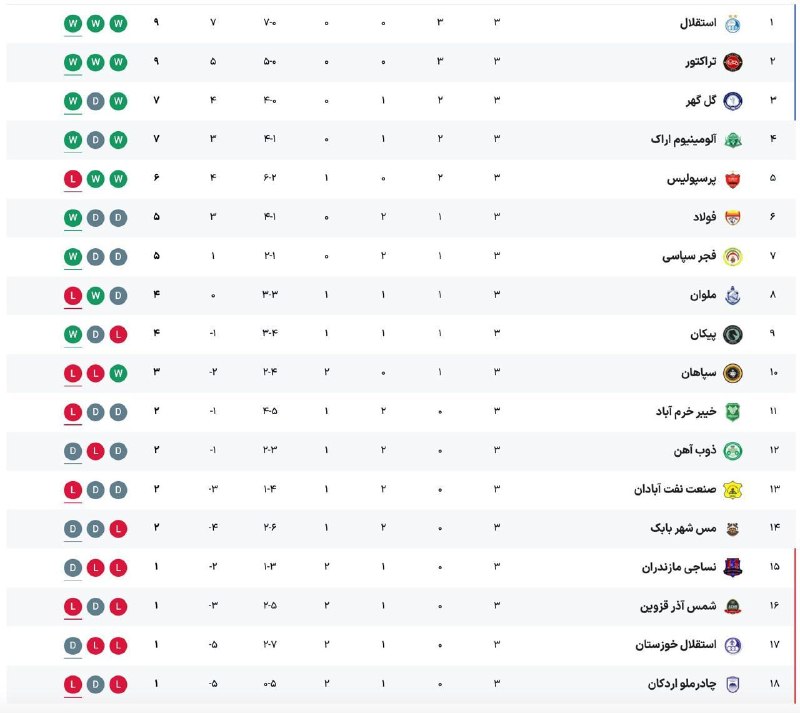
Task: Click the Paykan dark green club logo
Action: 733,334
